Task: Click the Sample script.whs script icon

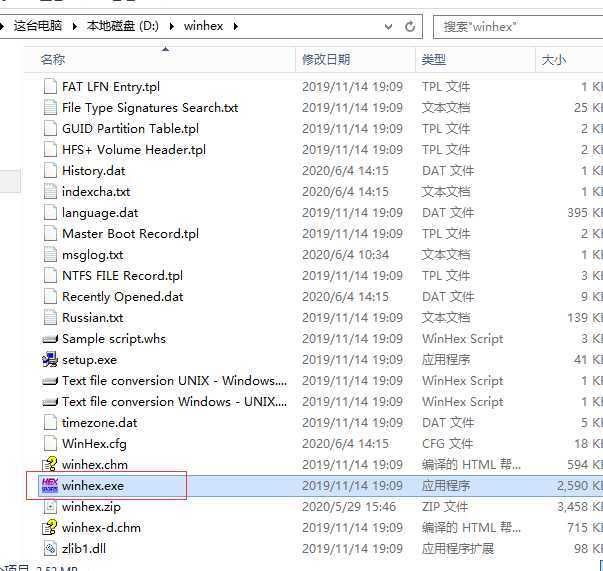Action: click(50, 339)
